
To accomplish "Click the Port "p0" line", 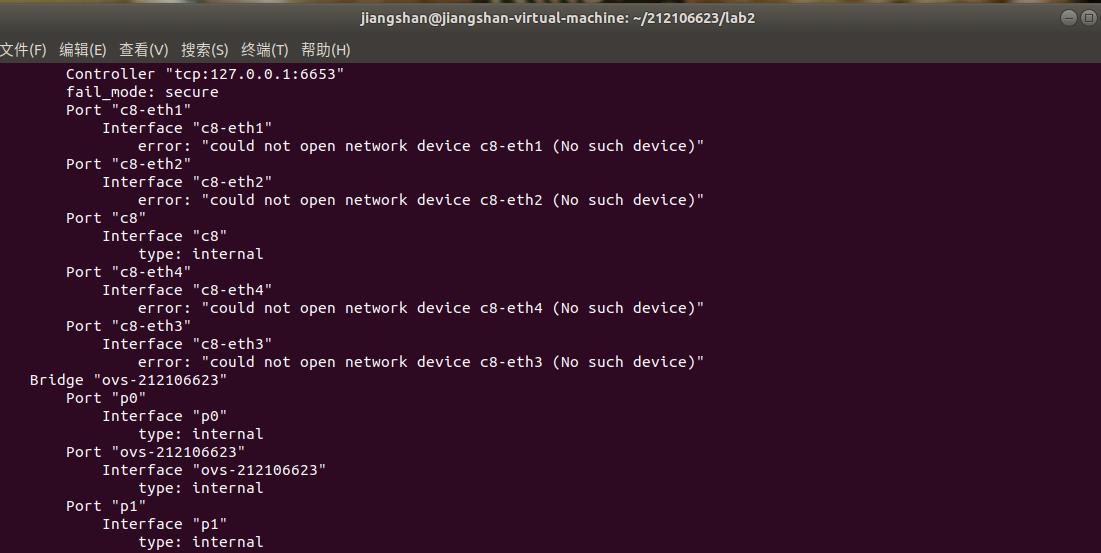I will (x=106, y=398).
